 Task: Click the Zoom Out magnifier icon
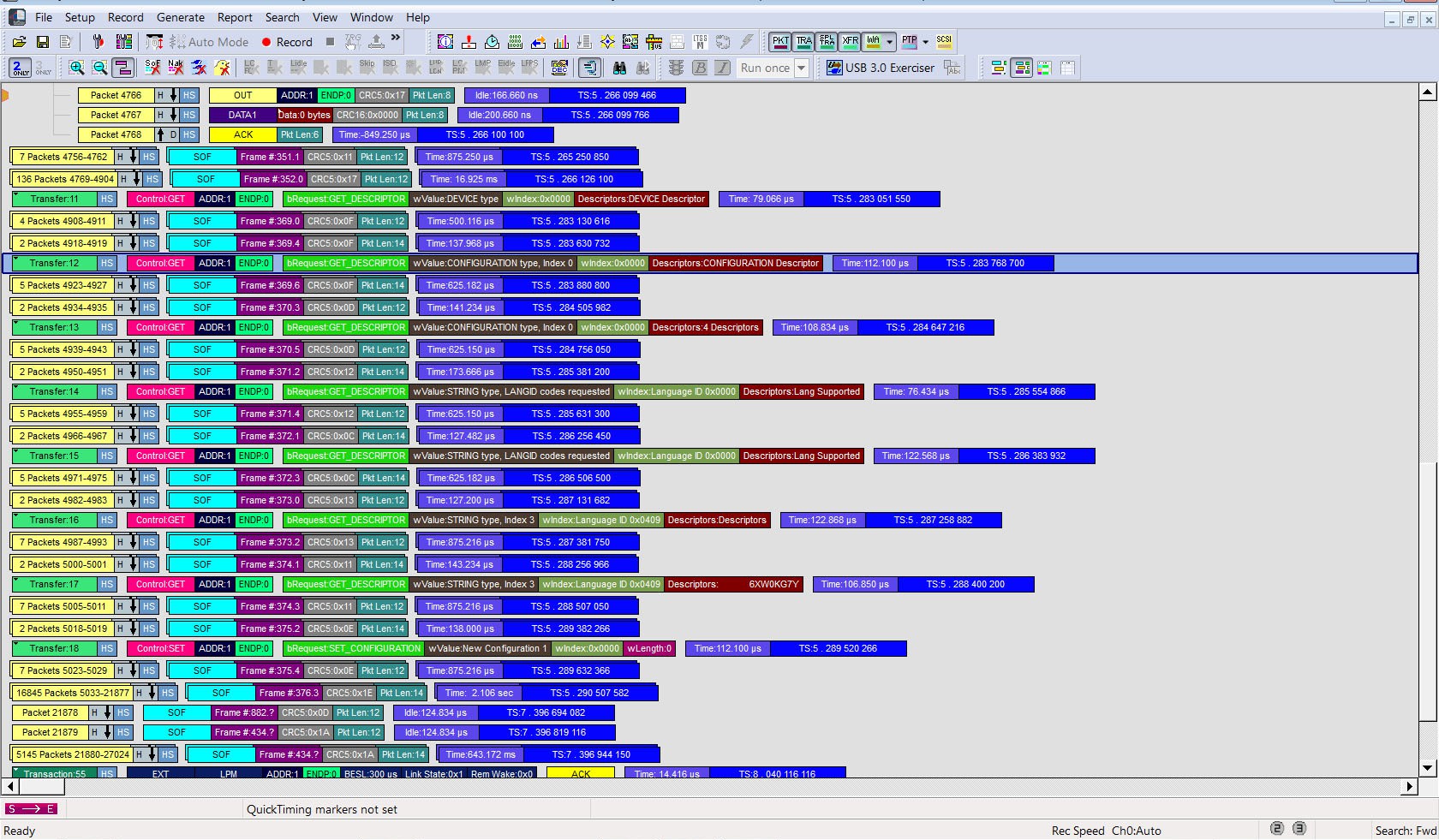pyautogui.click(x=99, y=68)
